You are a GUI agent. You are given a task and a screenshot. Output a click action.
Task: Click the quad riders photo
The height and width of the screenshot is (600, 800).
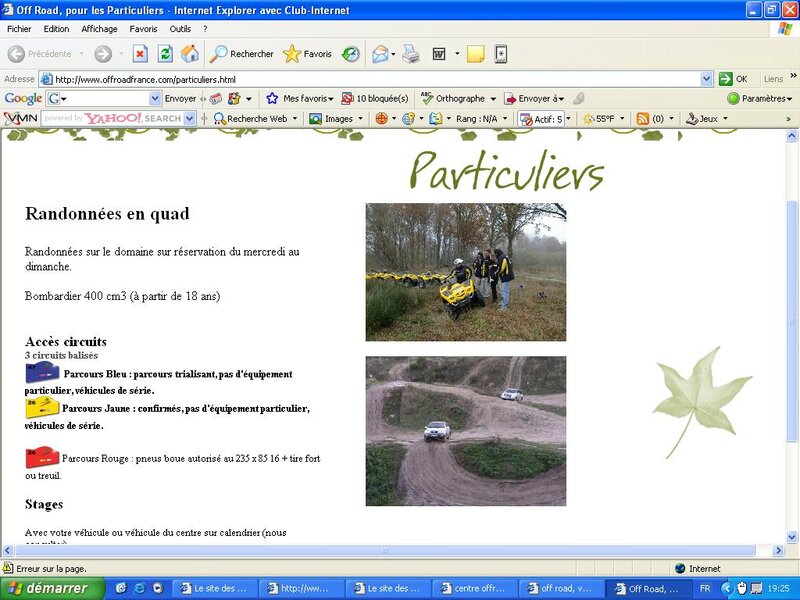pyautogui.click(x=465, y=272)
